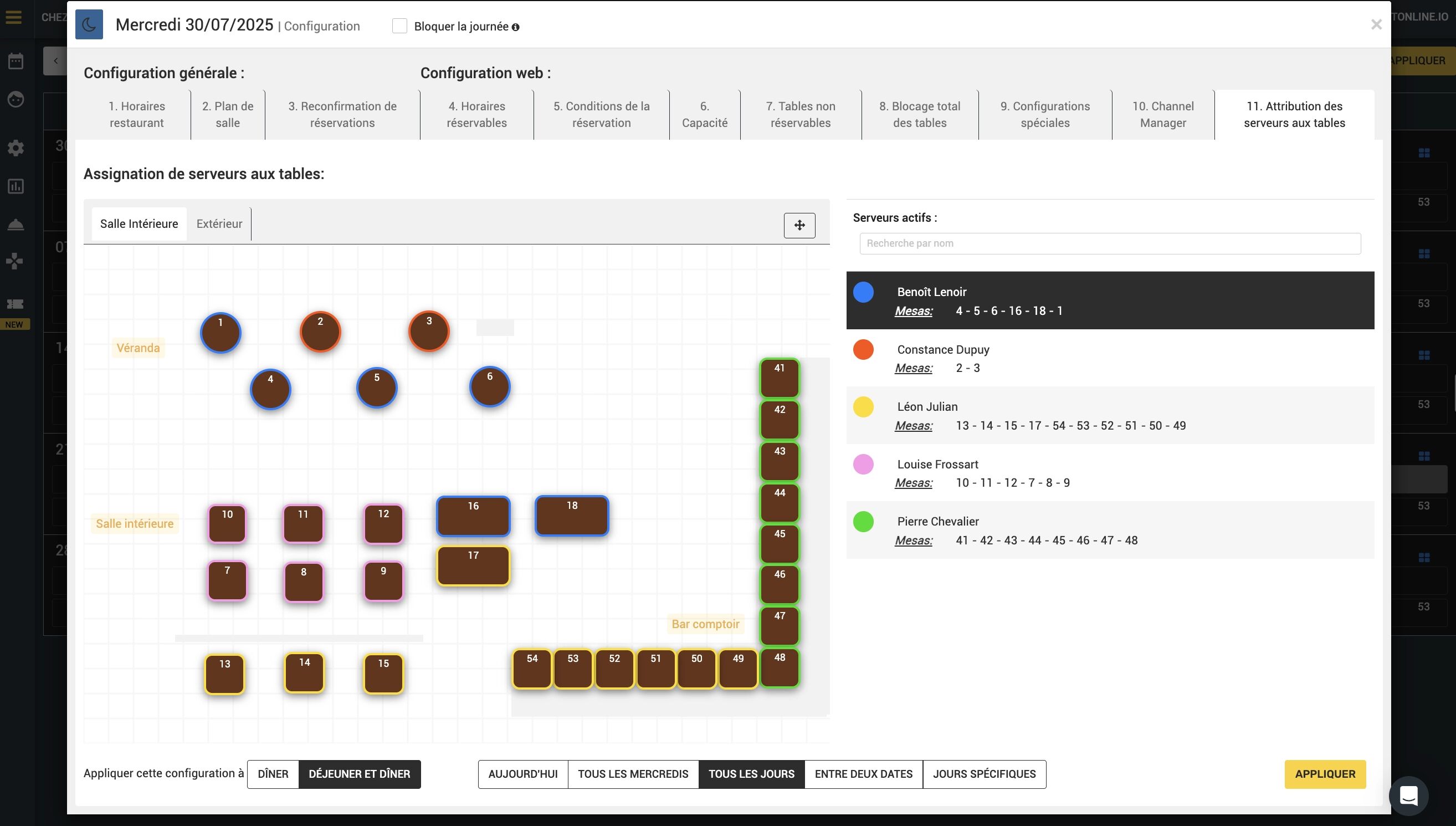
Task: Select ENTRE DEUX DATES option
Action: (x=863, y=774)
